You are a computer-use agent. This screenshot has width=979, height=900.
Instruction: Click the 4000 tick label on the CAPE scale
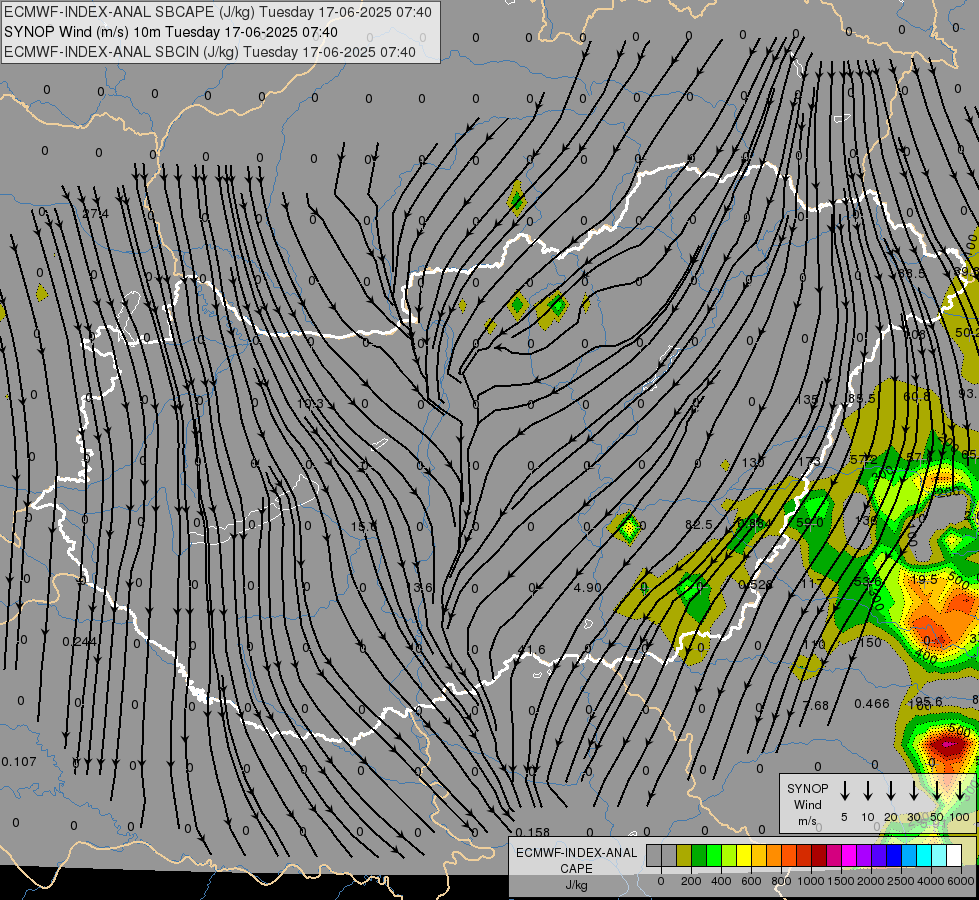[931, 881]
